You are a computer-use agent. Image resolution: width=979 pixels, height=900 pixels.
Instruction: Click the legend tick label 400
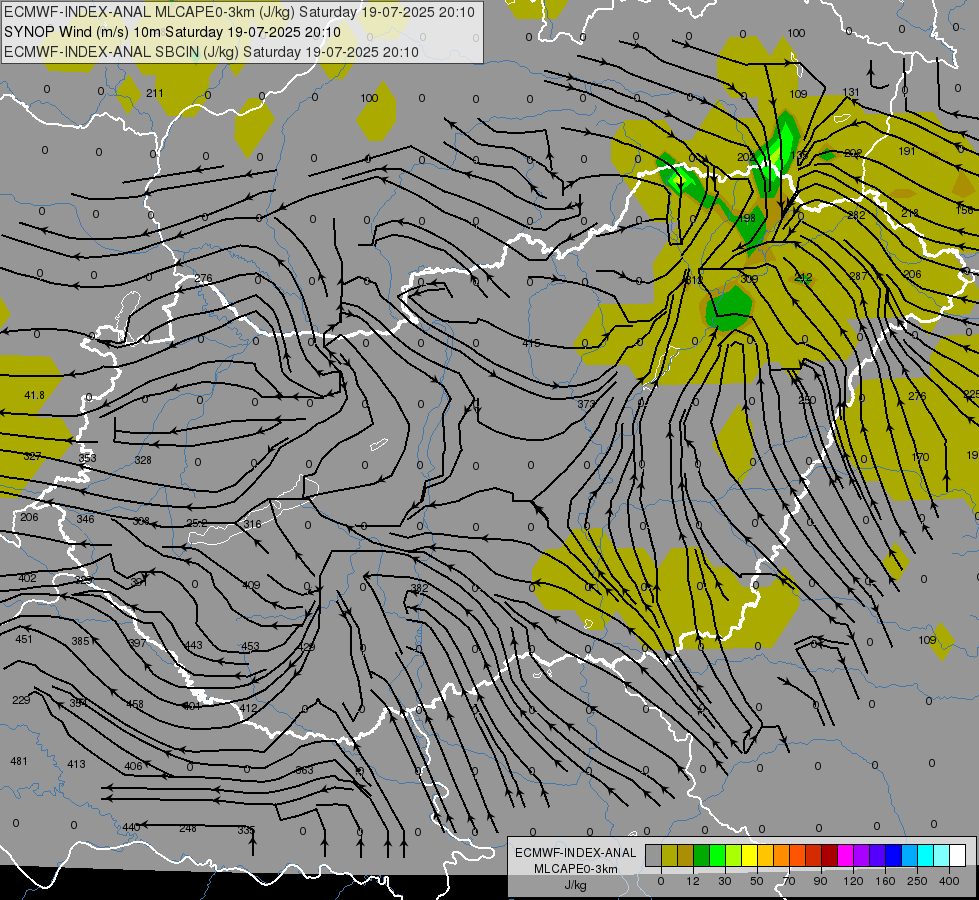pyautogui.click(x=949, y=881)
